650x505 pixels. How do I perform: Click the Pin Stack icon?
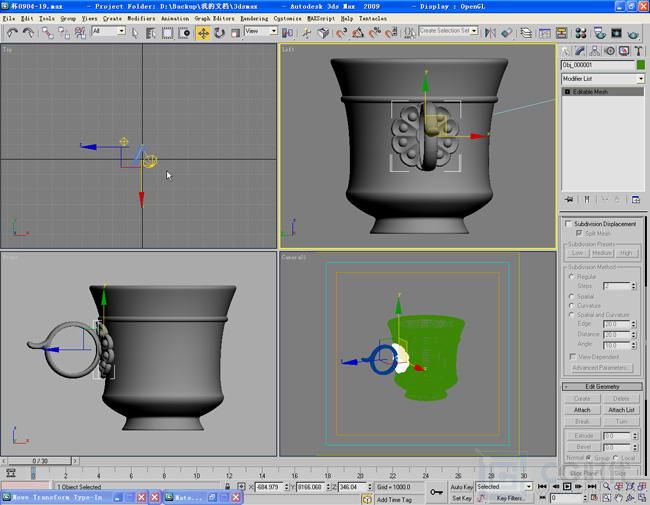pos(569,199)
